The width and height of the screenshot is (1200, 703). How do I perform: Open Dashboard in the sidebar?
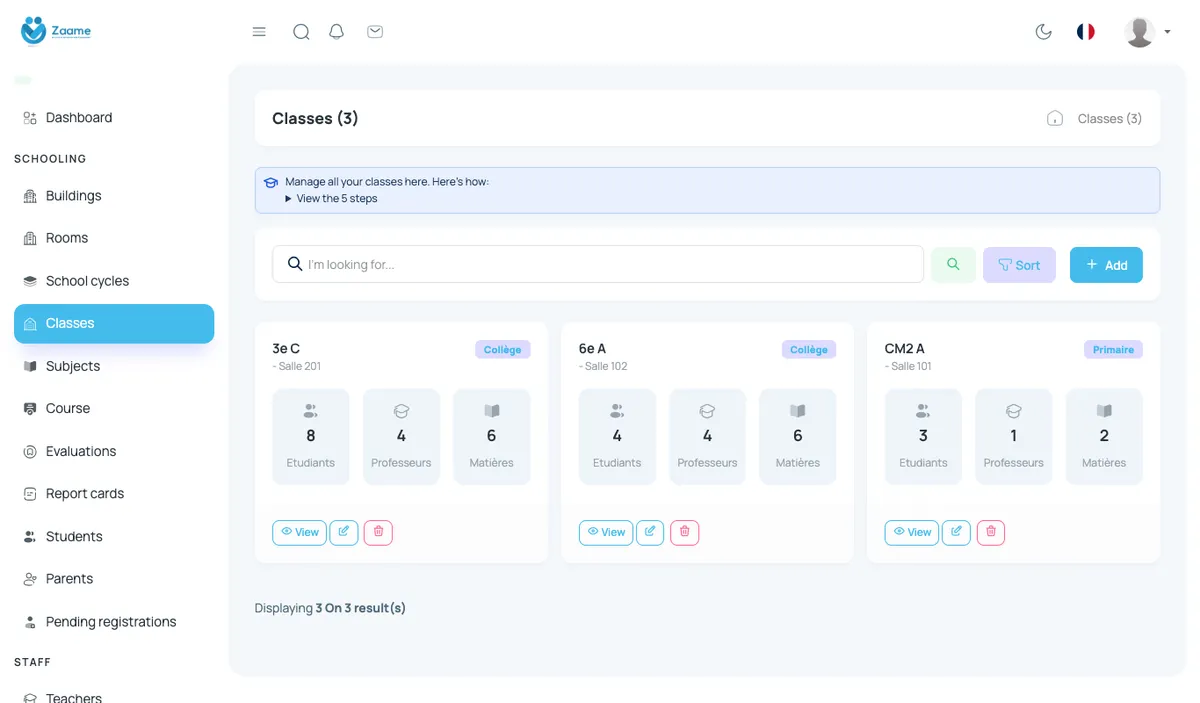114,118
